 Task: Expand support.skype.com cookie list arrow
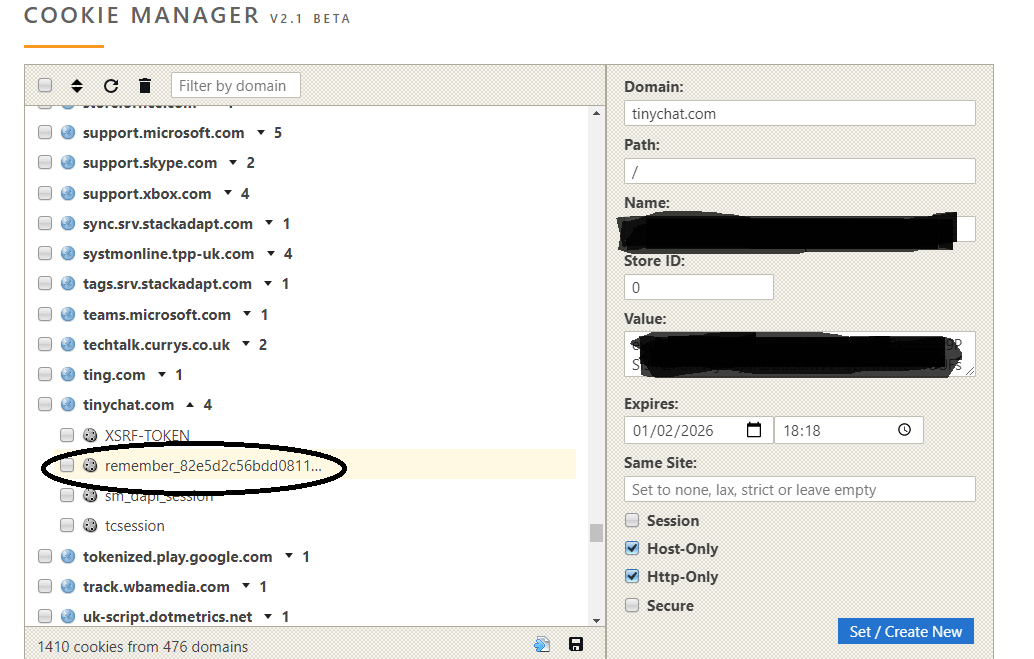click(233, 162)
